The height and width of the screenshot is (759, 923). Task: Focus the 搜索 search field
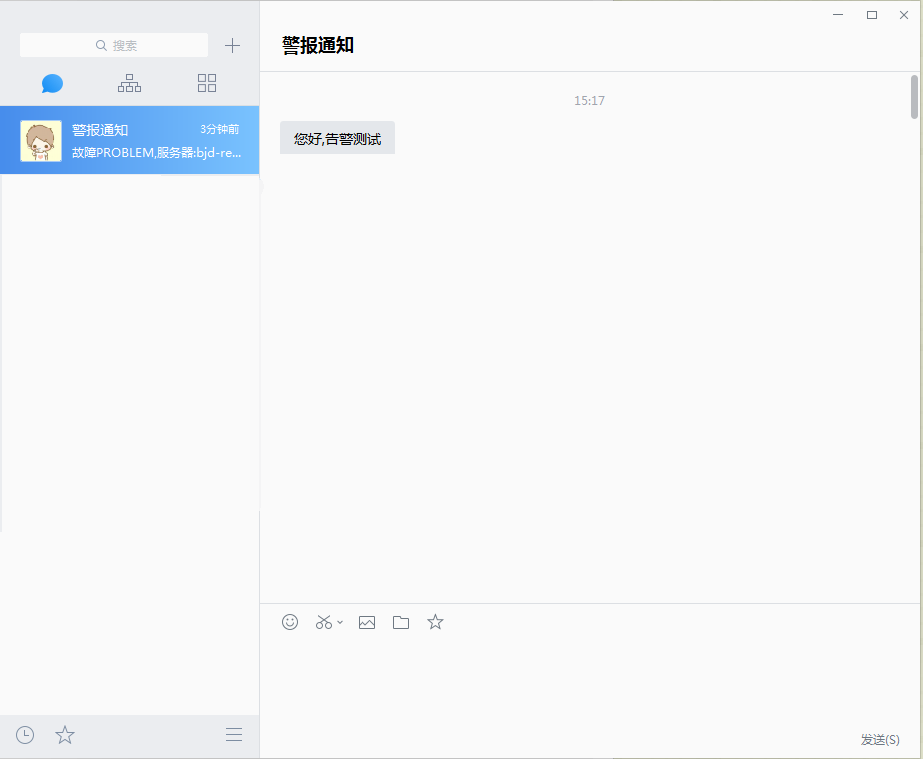[114, 45]
